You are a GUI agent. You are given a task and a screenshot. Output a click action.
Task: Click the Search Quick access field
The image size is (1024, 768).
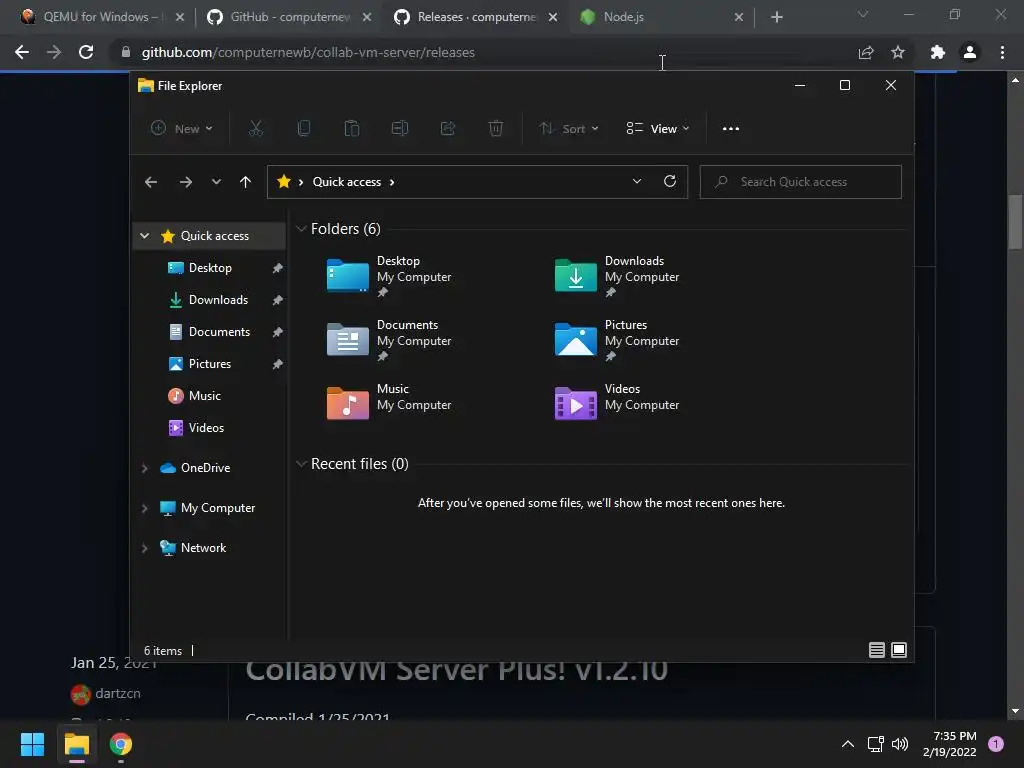(801, 182)
